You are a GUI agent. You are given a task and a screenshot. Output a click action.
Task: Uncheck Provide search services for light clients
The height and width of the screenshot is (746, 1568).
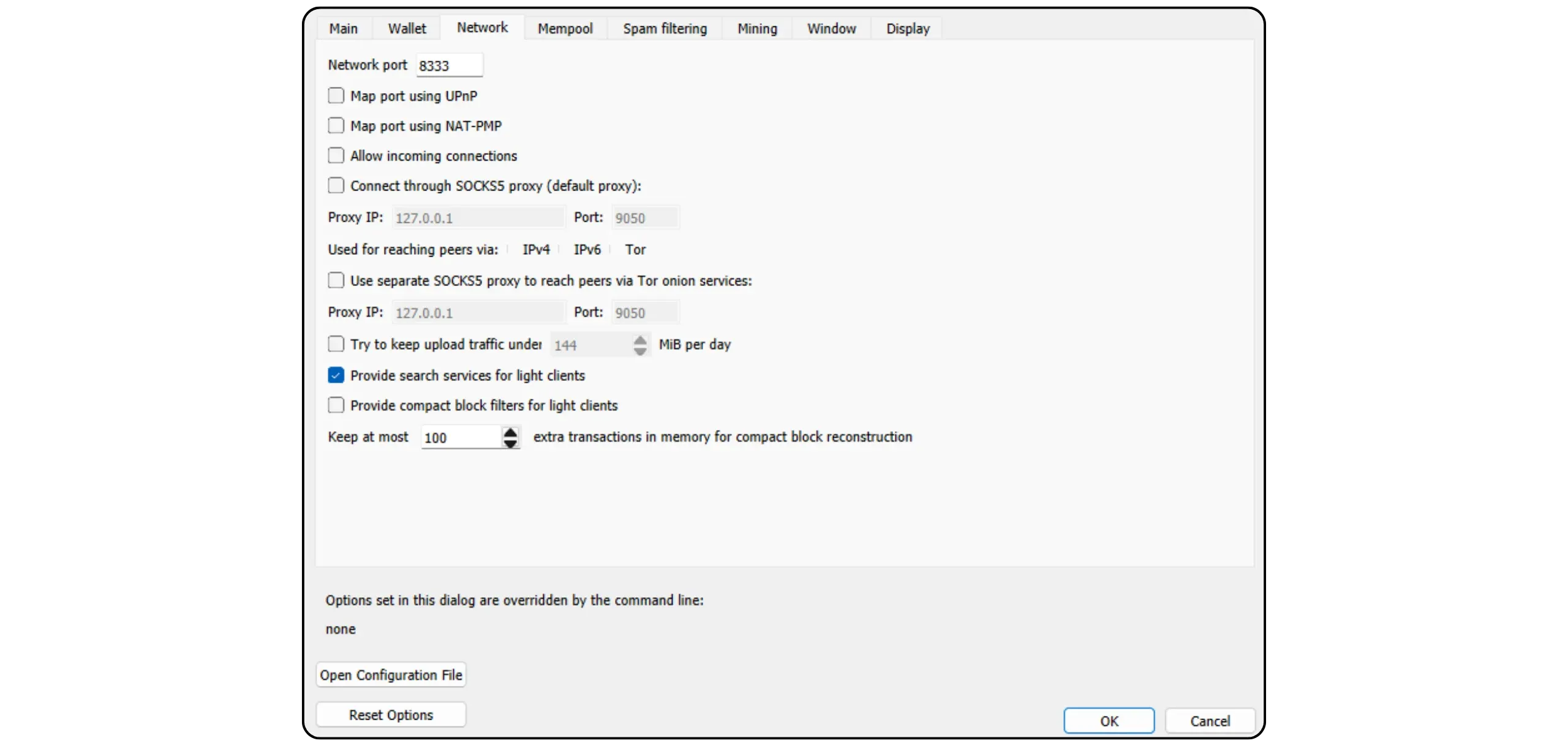point(336,375)
